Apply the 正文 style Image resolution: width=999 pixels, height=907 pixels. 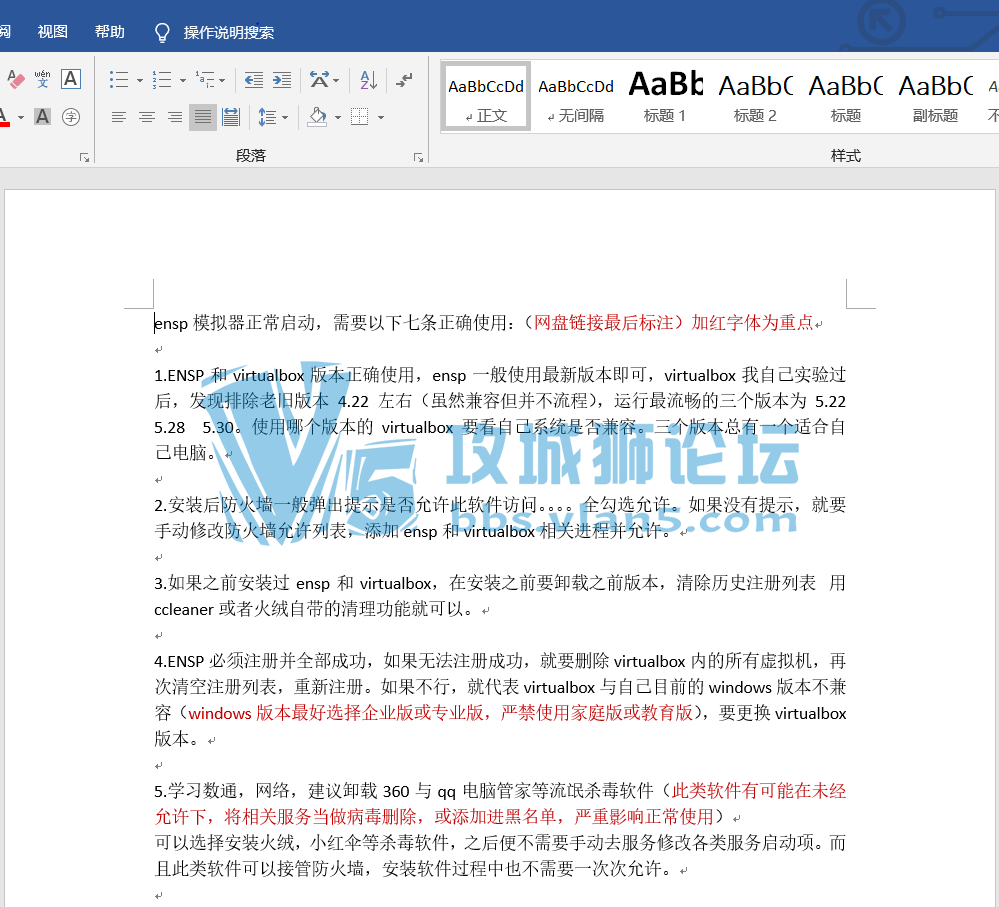[x=485, y=97]
